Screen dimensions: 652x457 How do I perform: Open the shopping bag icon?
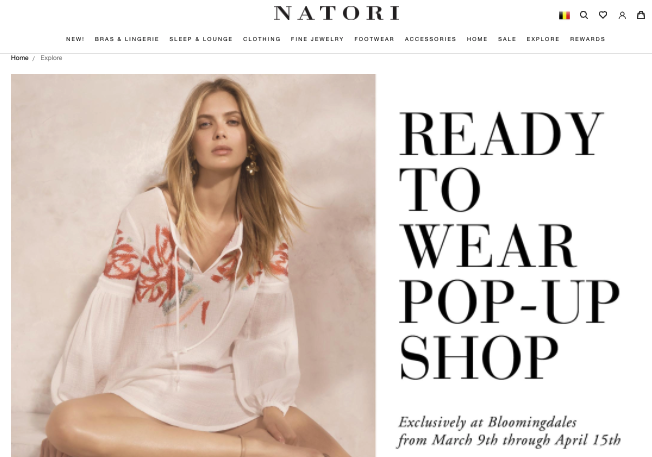[641, 15]
